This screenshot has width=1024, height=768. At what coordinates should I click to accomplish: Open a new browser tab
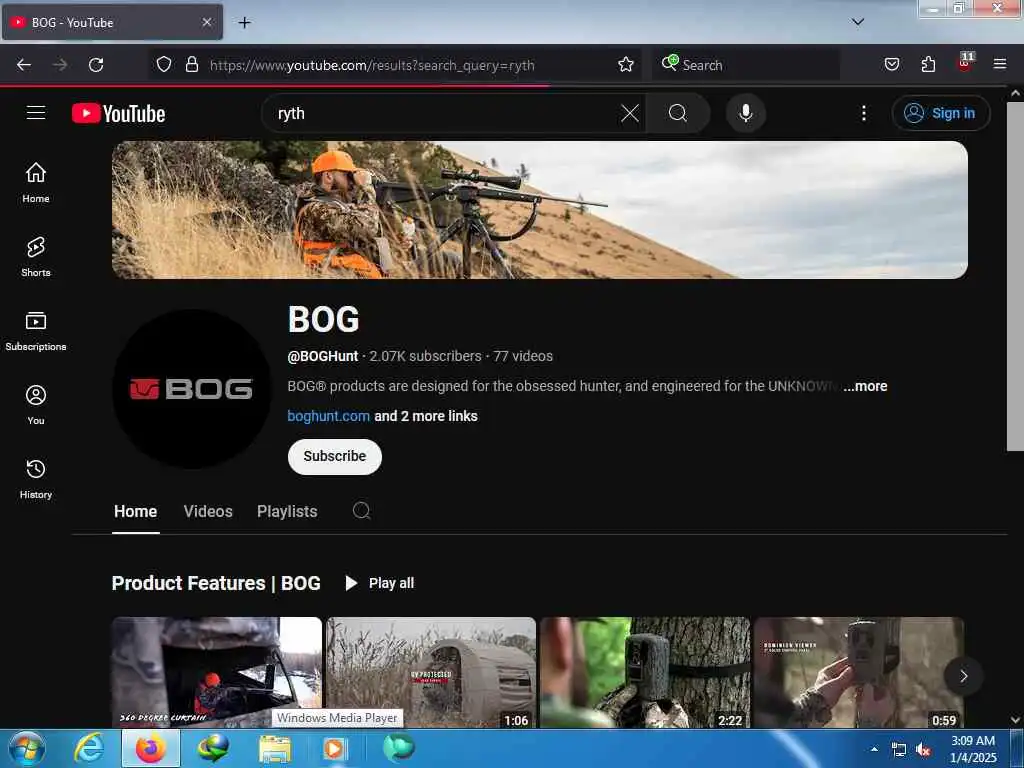(x=244, y=23)
